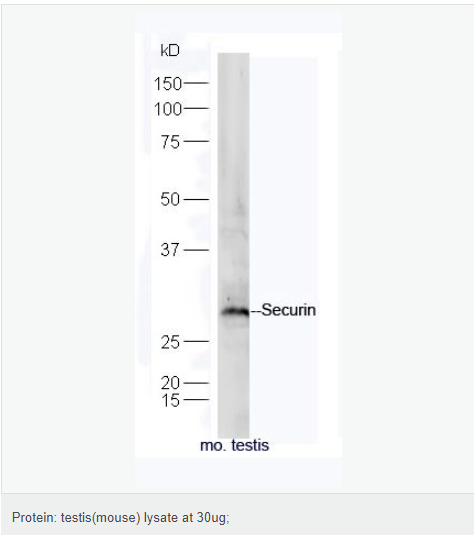Click the 25 kD marker label
Viewport: 474px width, 535px height.
point(170,342)
